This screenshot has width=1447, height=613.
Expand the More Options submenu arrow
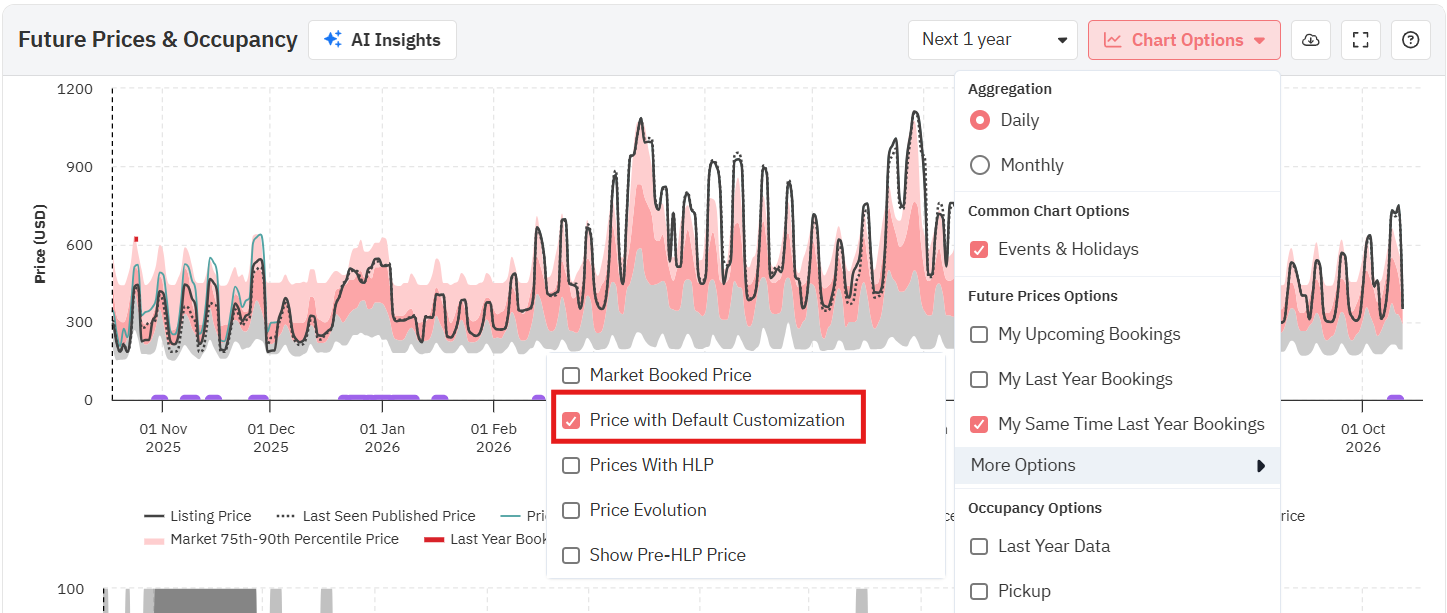[1261, 465]
